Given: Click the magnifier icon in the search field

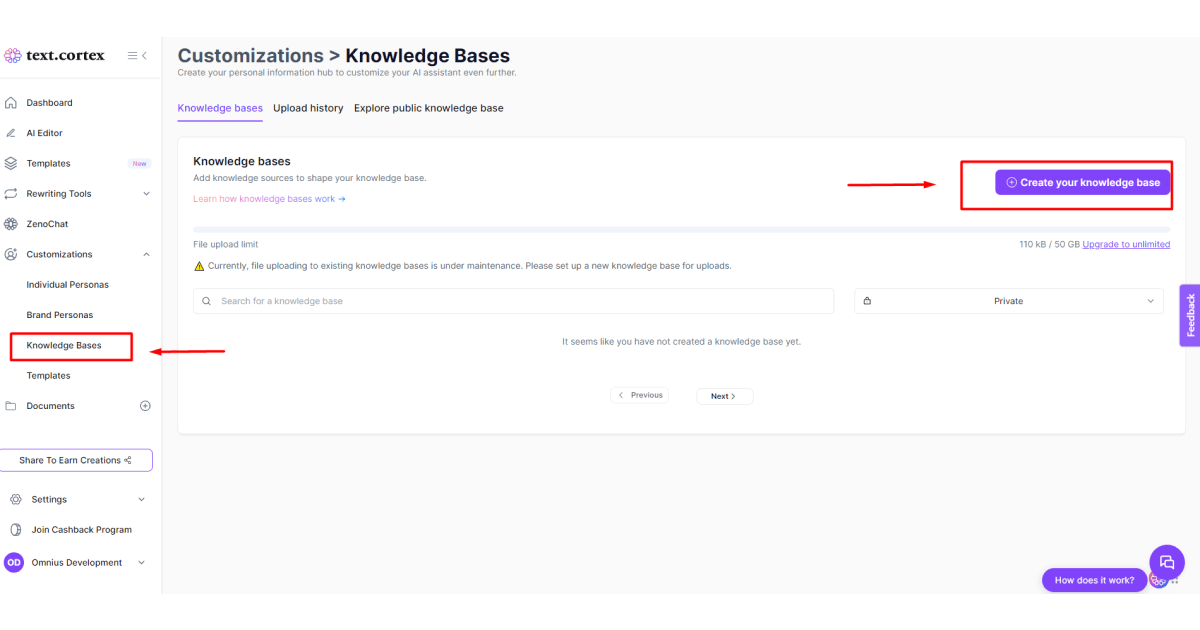Looking at the screenshot, I should (x=207, y=301).
